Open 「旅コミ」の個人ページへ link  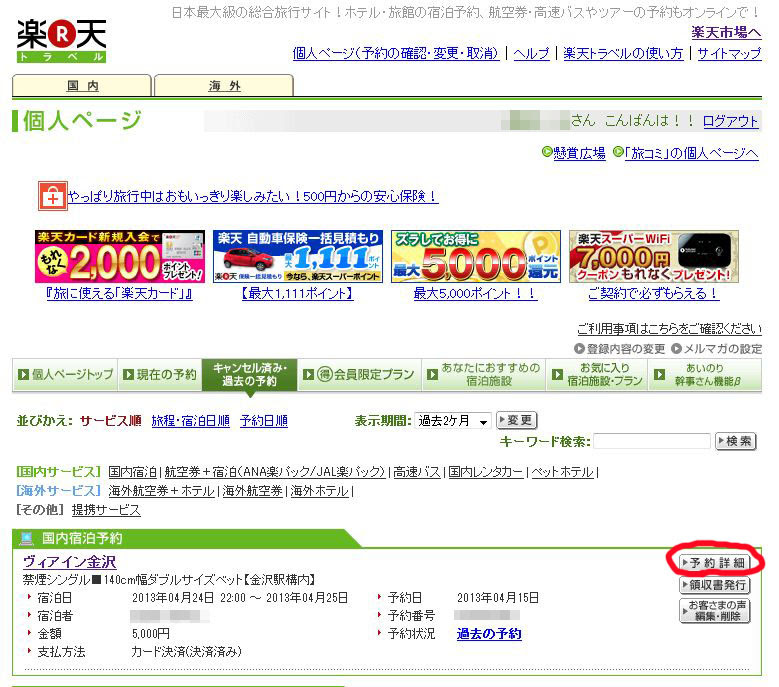[x=691, y=153]
